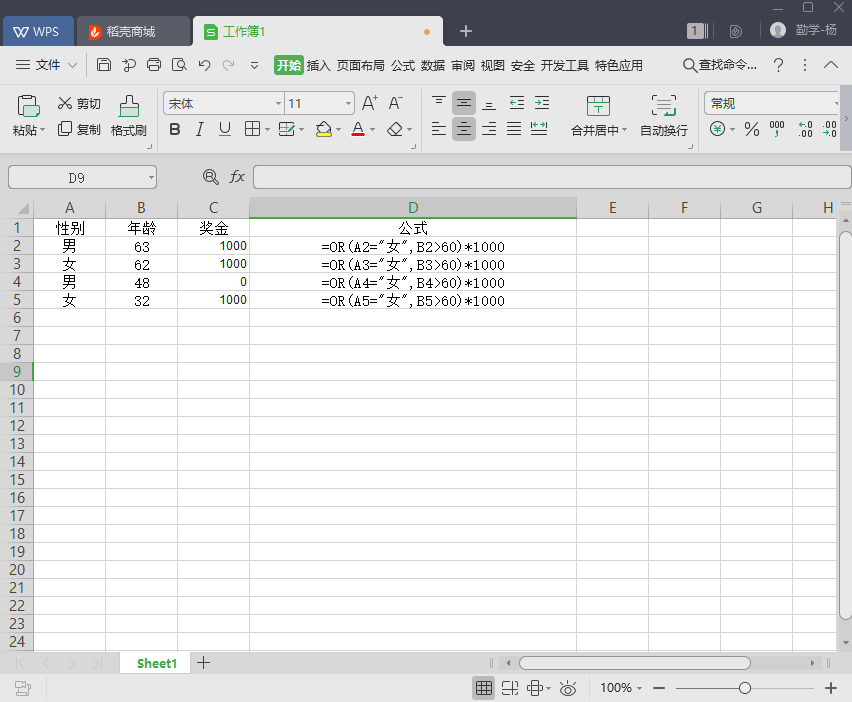This screenshot has height=702, width=852.
Task: Click the save icon in quick toolbar
Action: click(x=104, y=65)
